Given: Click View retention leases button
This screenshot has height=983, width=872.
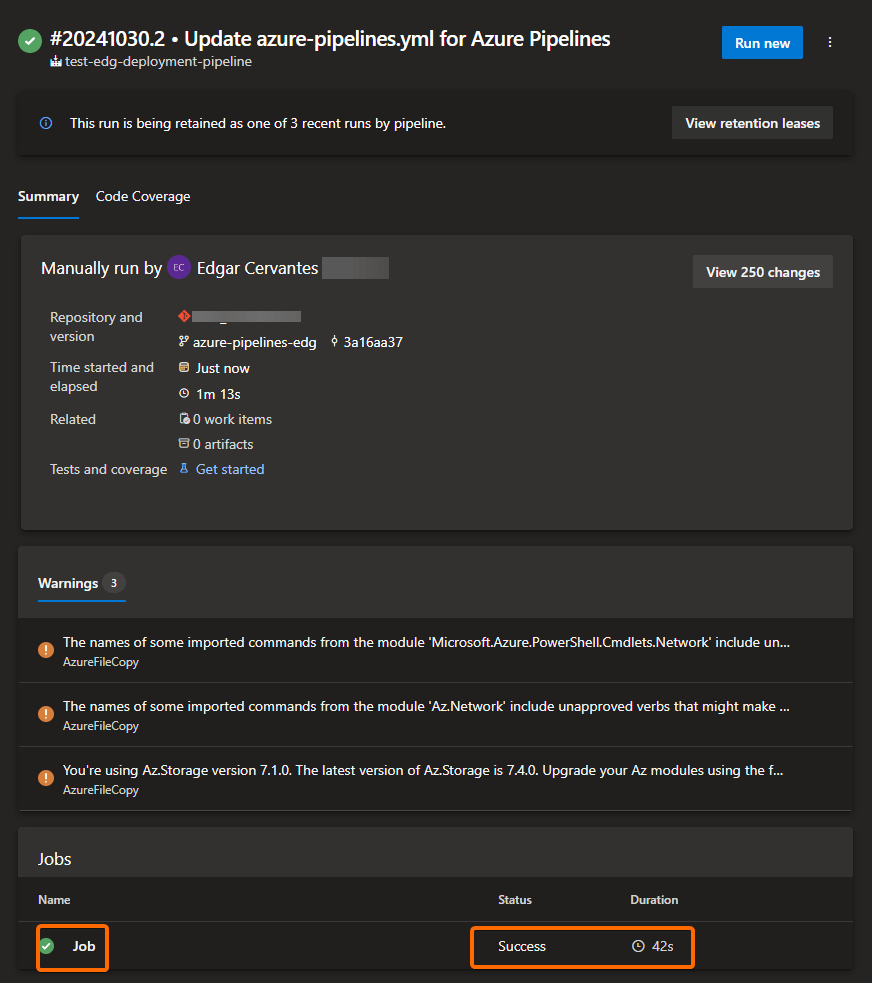Looking at the screenshot, I should pos(752,124).
